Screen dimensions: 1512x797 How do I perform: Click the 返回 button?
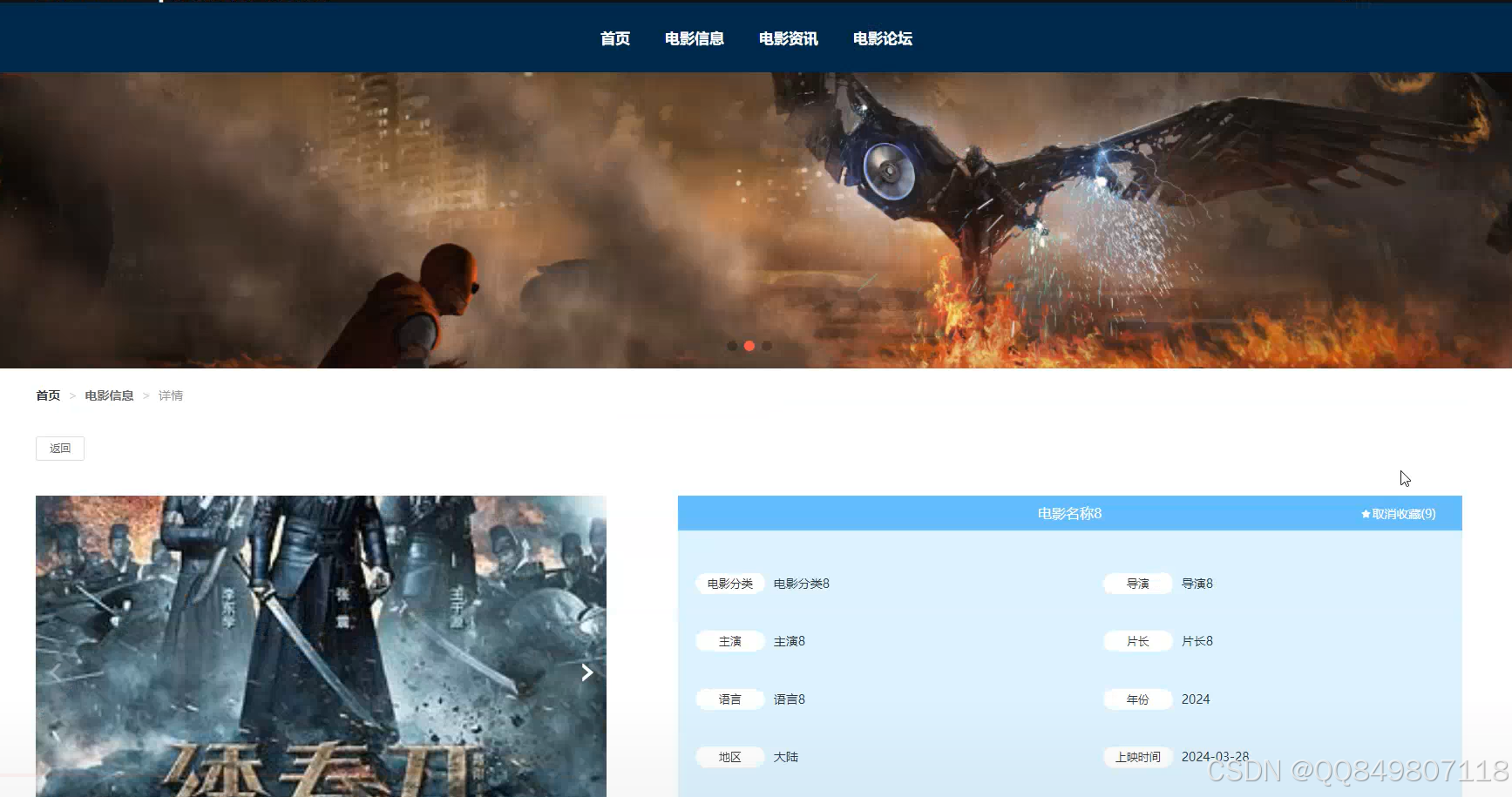tap(60, 449)
